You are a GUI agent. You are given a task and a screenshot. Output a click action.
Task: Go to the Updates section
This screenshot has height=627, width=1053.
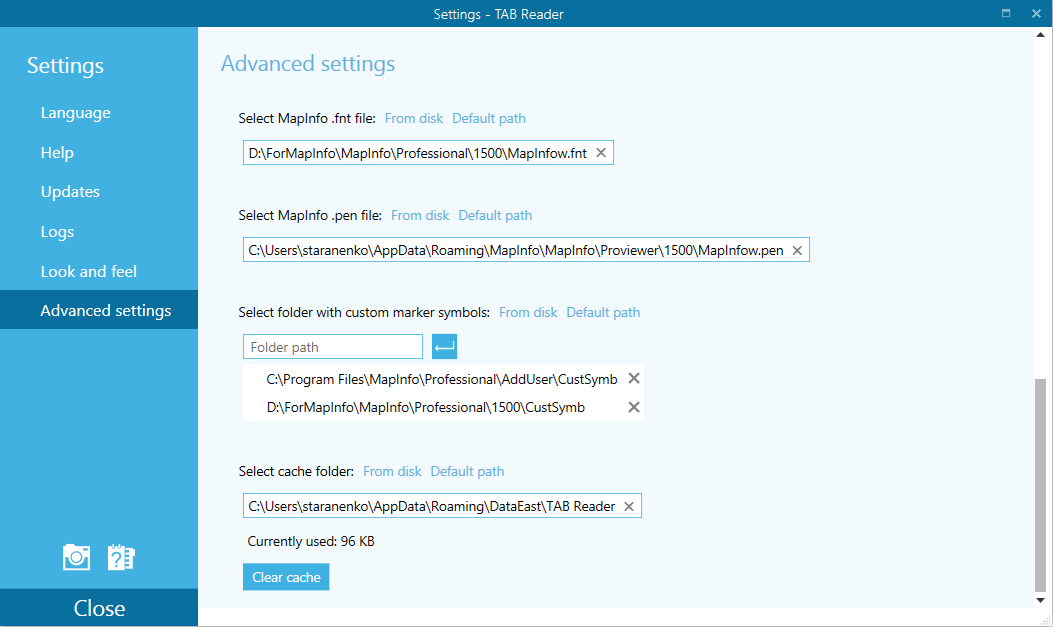70,192
